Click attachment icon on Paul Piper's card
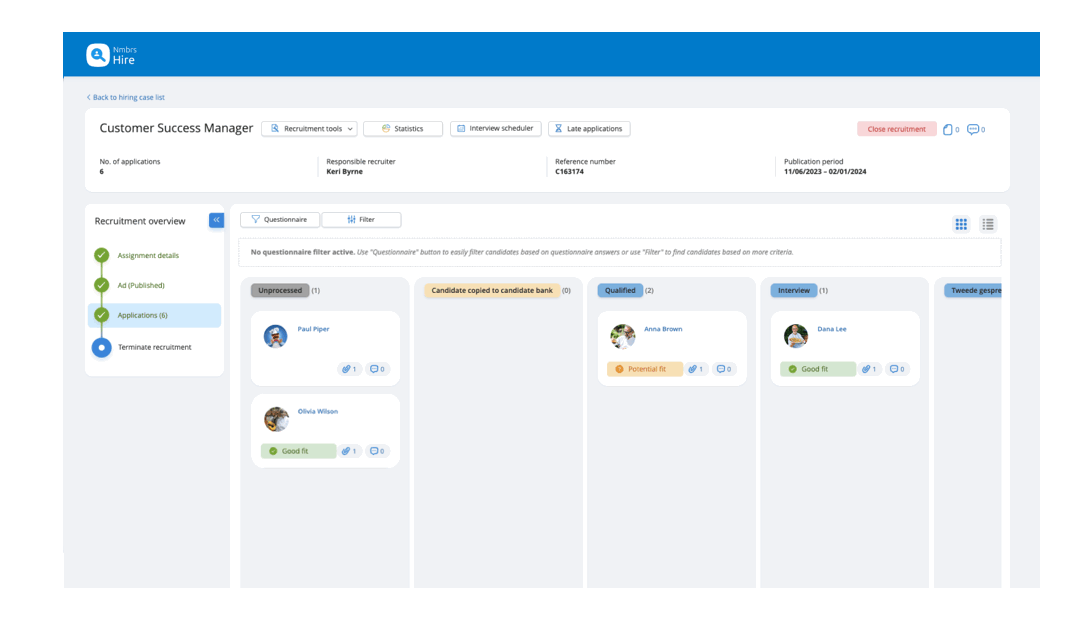 pyautogui.click(x=349, y=369)
